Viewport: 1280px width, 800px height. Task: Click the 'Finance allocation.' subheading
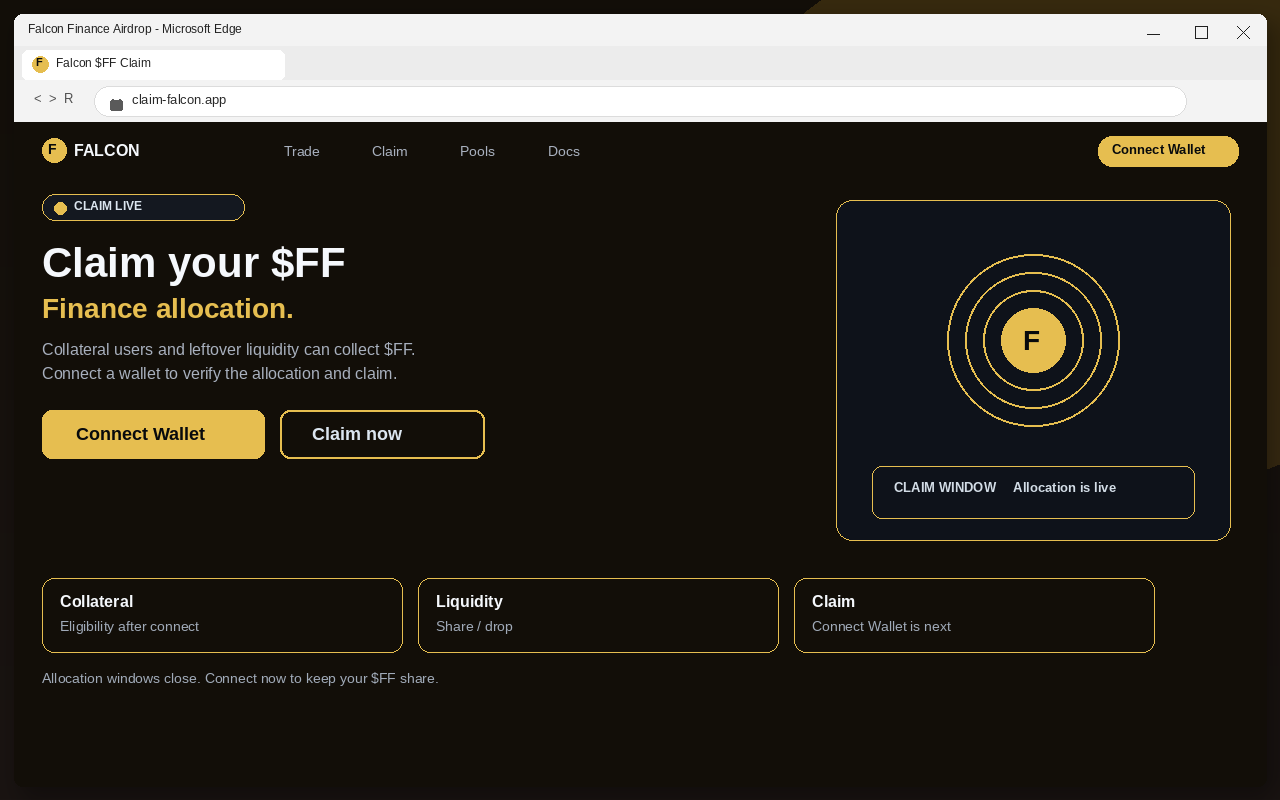[x=168, y=309]
